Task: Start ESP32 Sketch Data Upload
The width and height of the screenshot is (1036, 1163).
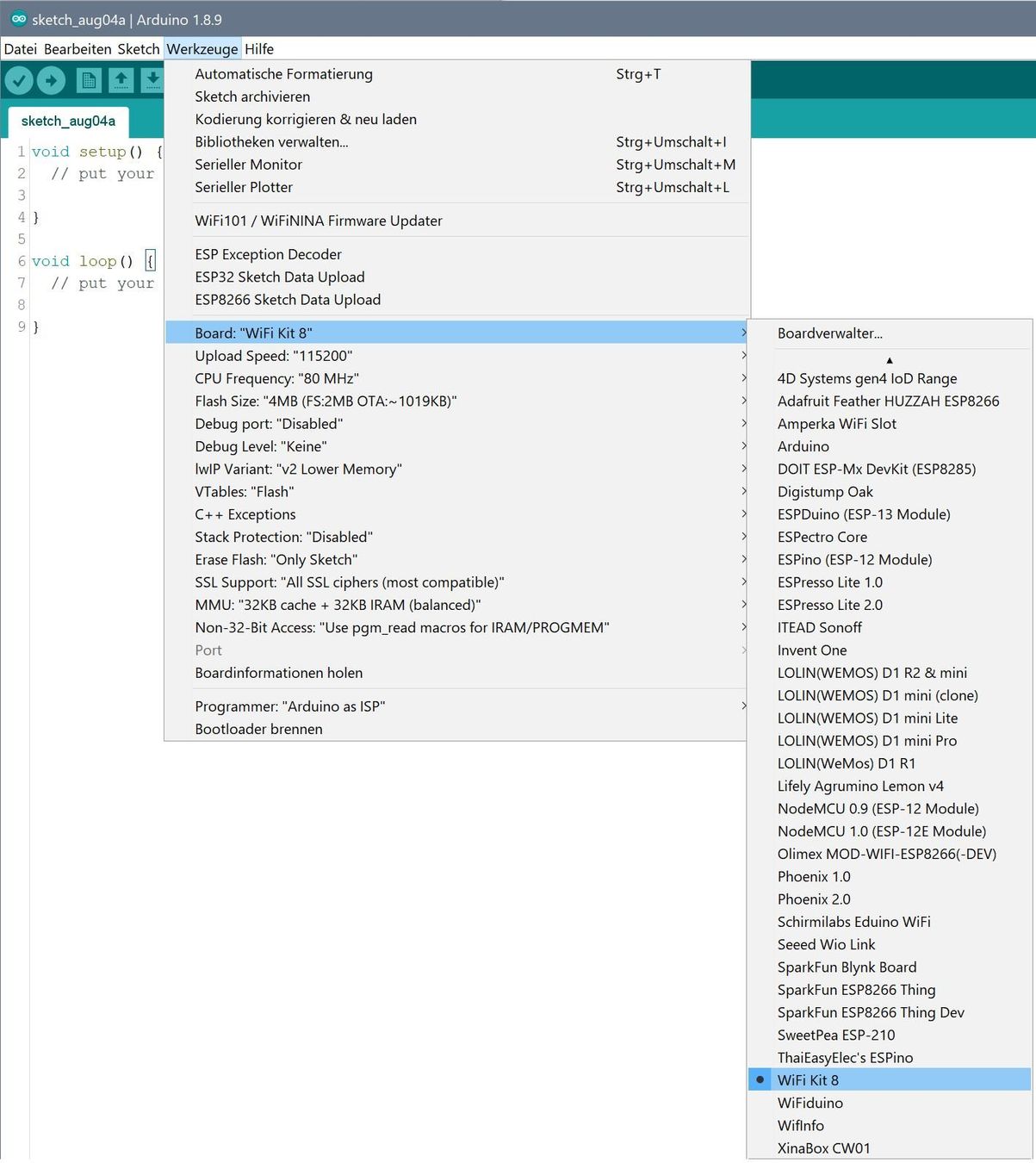Action: click(x=456, y=277)
